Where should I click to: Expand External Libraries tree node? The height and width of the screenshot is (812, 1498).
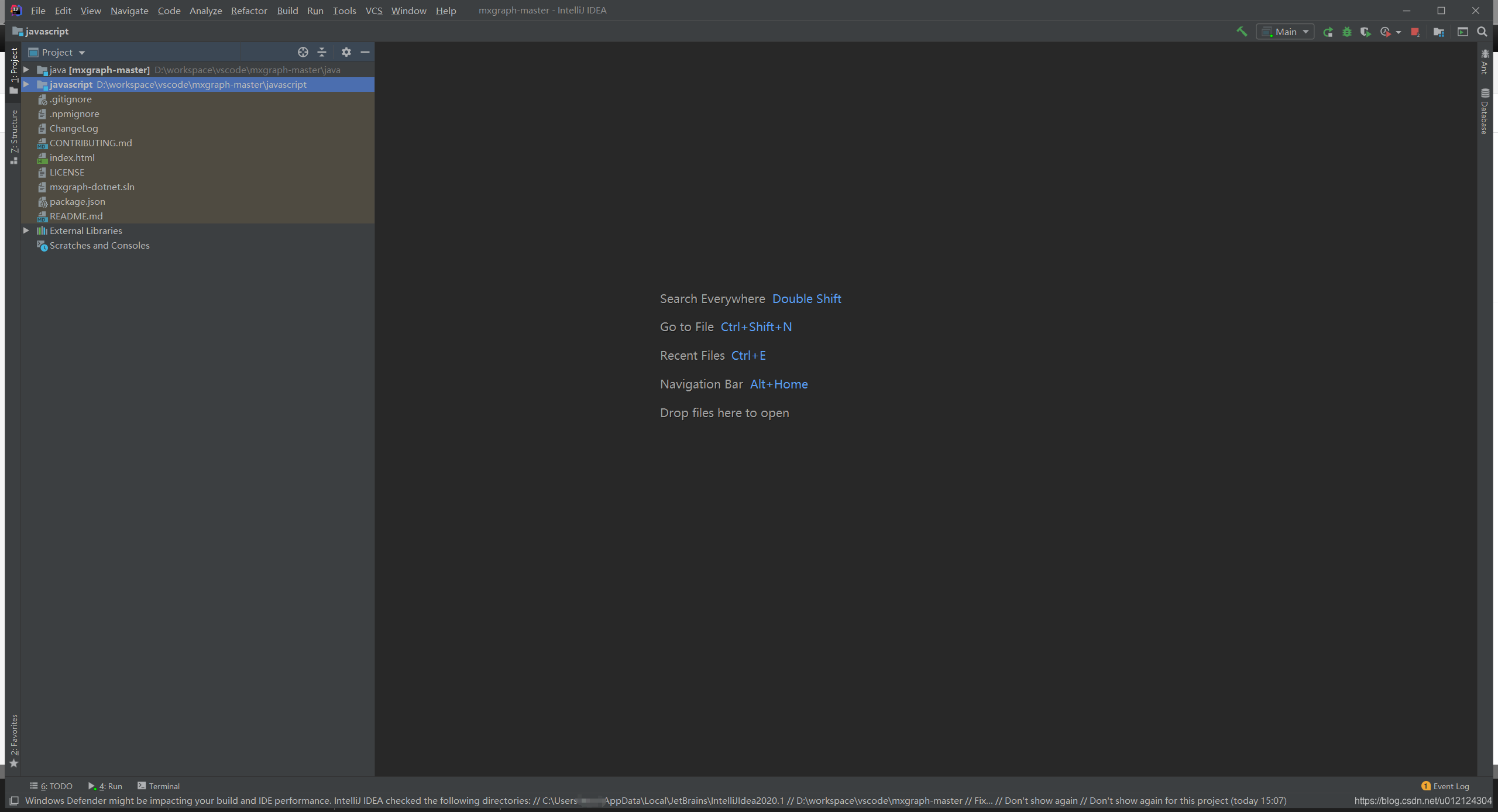tap(26, 230)
